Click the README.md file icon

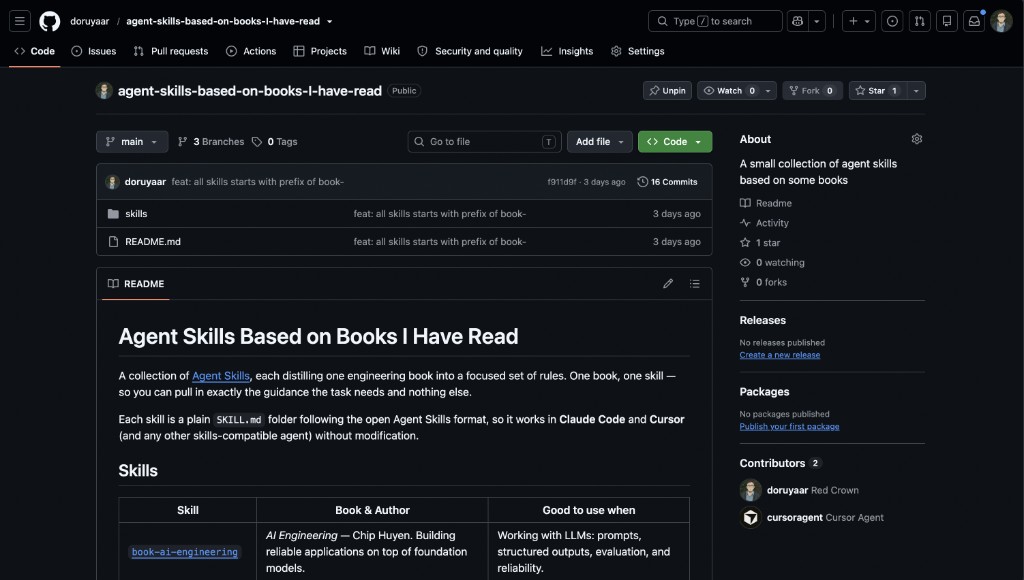(113, 242)
